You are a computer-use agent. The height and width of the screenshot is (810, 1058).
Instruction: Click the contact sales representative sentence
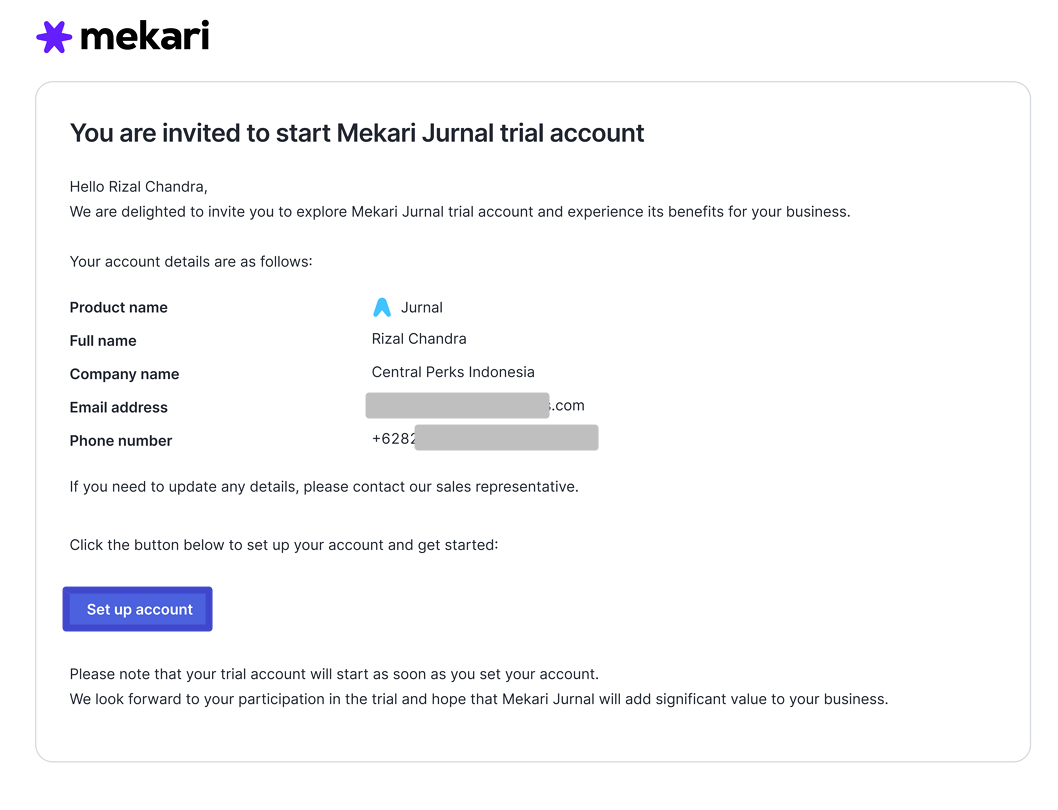324,487
